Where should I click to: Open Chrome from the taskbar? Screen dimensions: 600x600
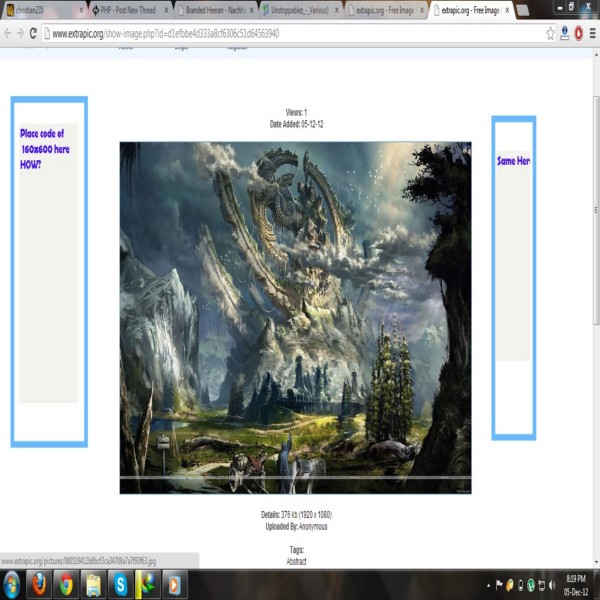point(66,584)
